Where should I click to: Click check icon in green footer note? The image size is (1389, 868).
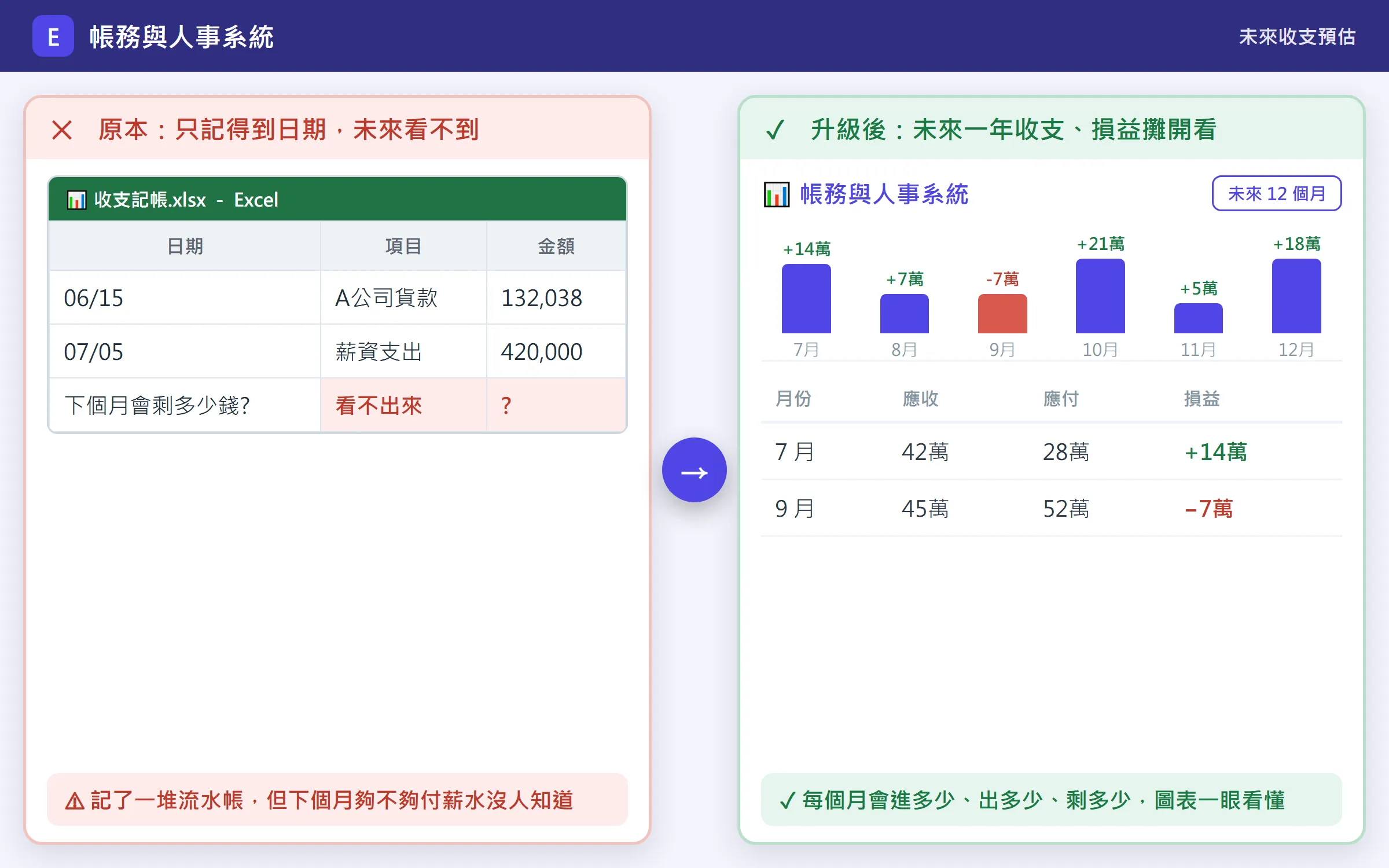787,801
